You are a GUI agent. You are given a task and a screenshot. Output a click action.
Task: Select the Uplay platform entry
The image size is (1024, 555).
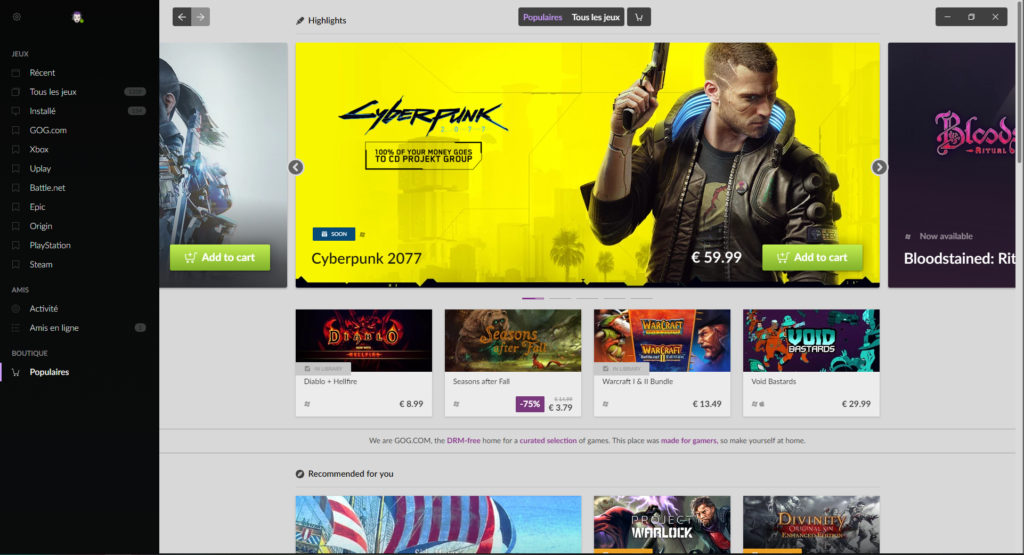40,168
